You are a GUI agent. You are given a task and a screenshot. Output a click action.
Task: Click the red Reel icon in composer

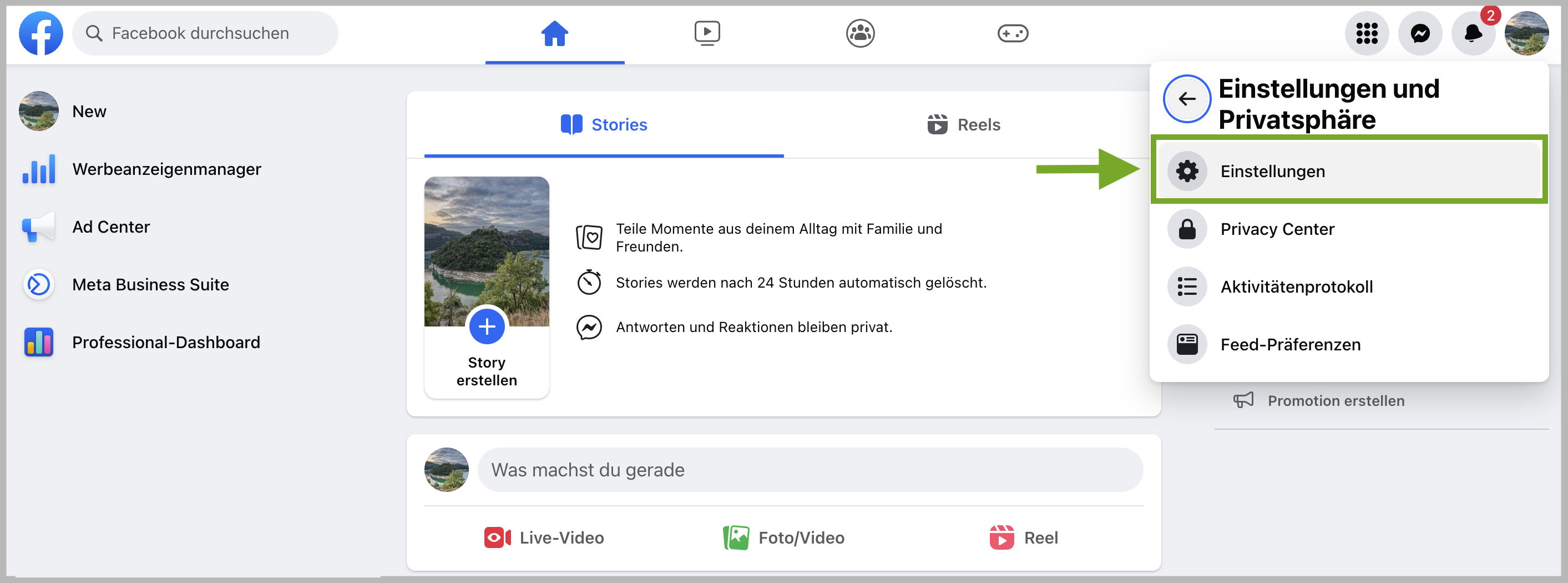click(1002, 538)
